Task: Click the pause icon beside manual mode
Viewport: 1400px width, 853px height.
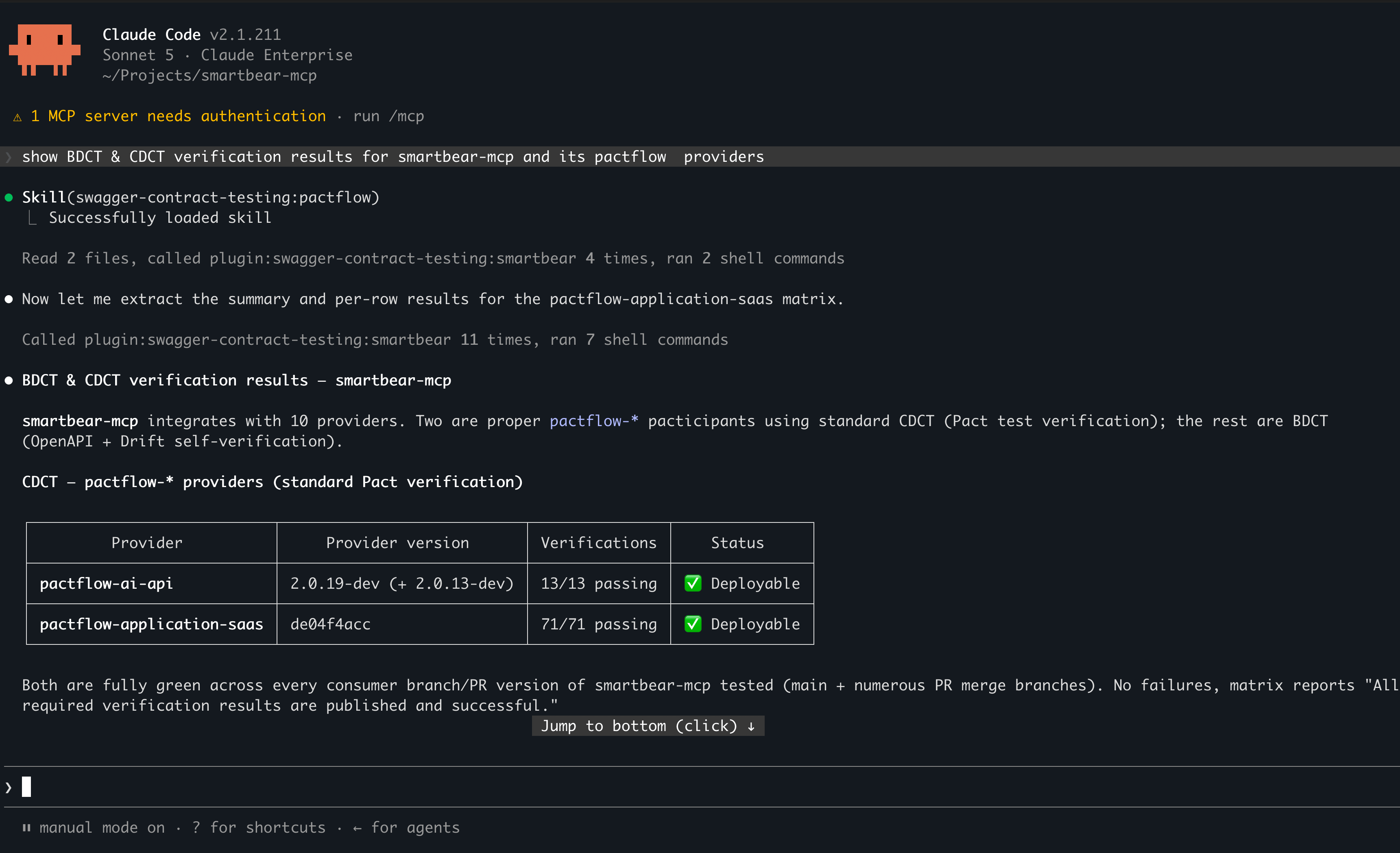Action: click(26, 828)
